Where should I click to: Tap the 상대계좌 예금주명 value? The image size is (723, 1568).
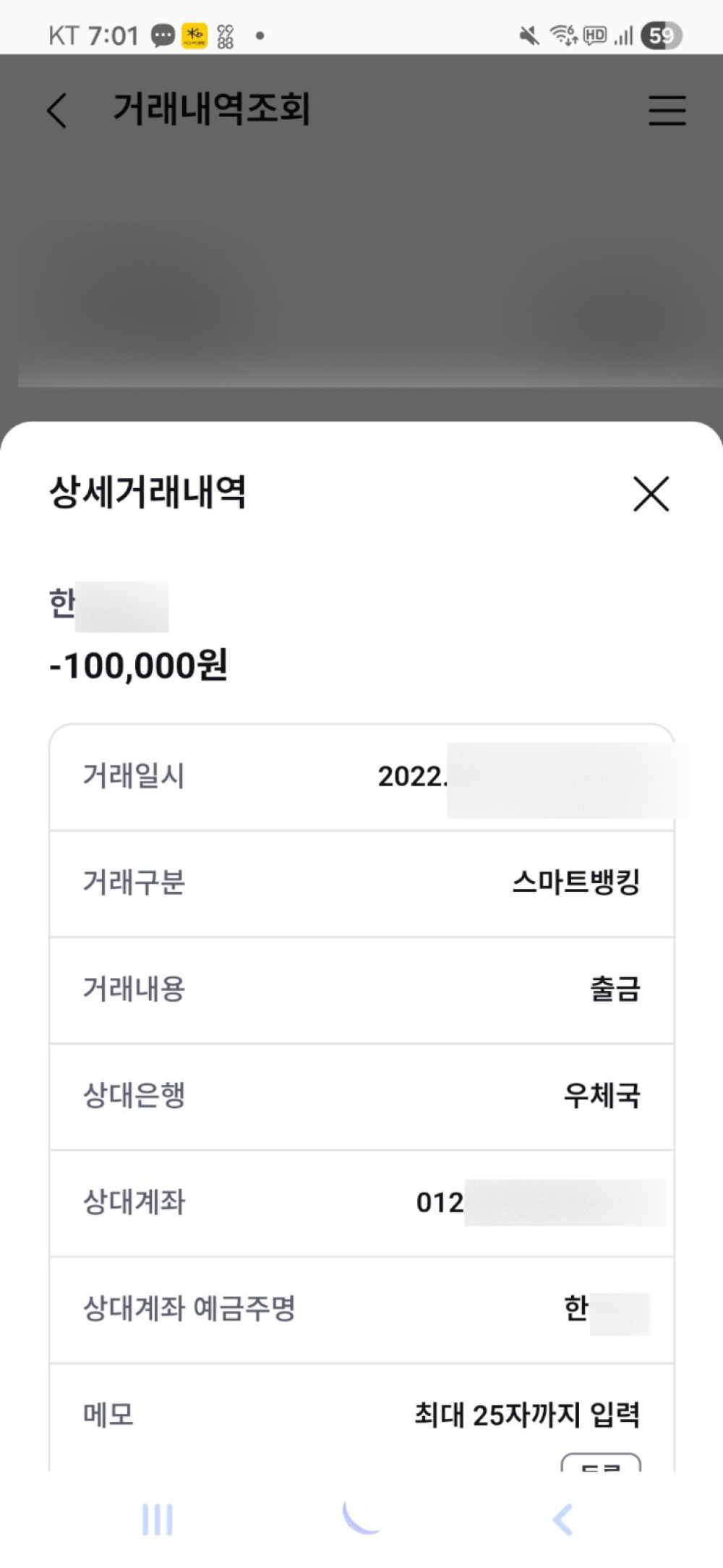tap(607, 1308)
